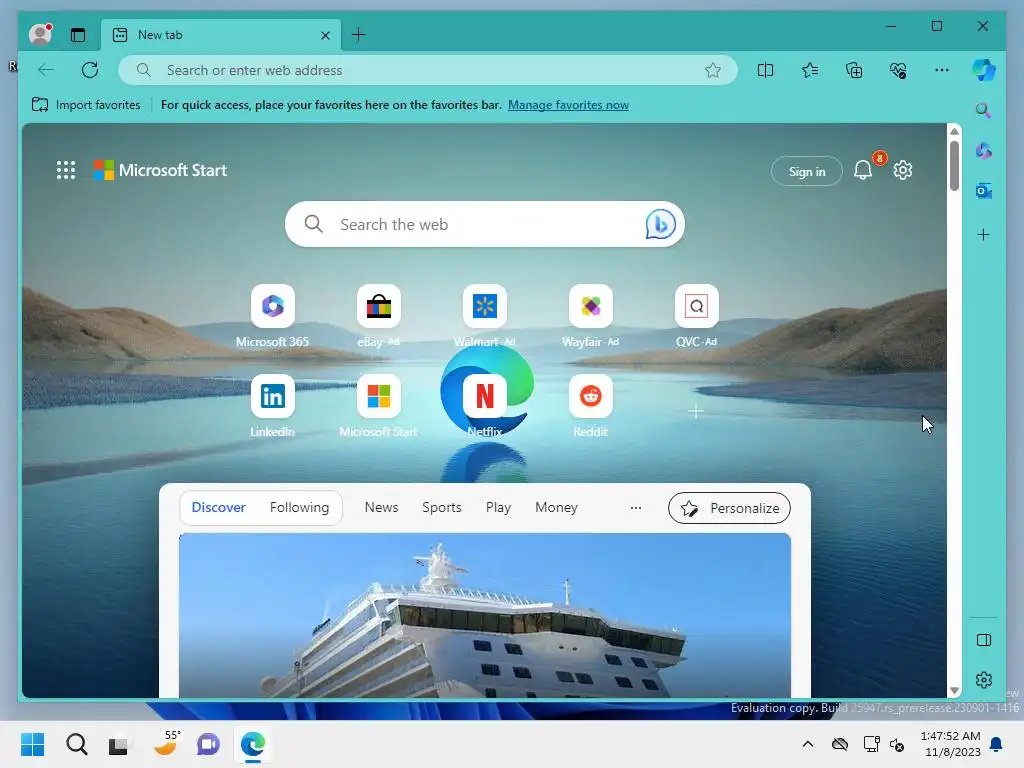Open Chat app on taskbar

click(x=208, y=744)
